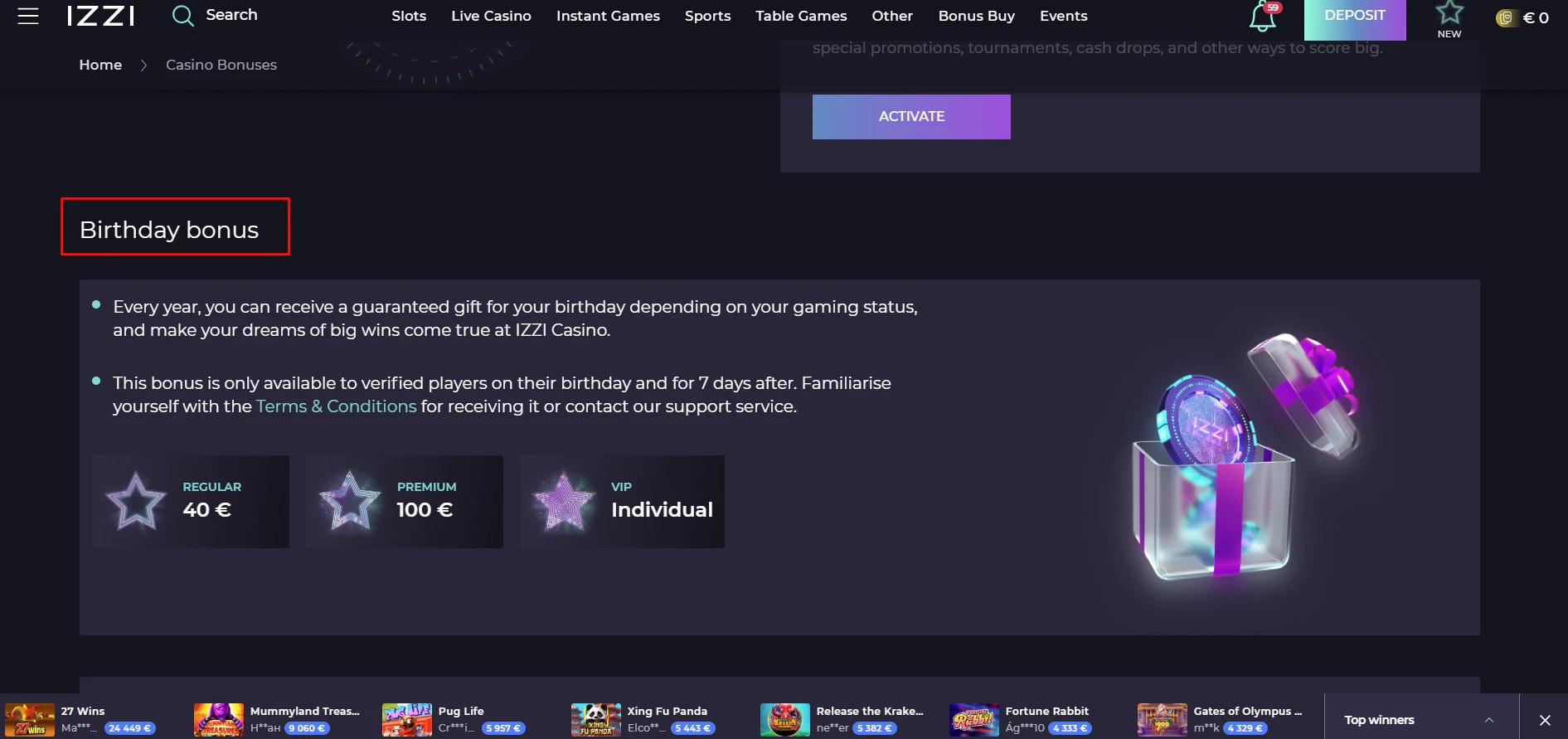
Task: Click the 4 333 € win amount
Action: [1070, 728]
